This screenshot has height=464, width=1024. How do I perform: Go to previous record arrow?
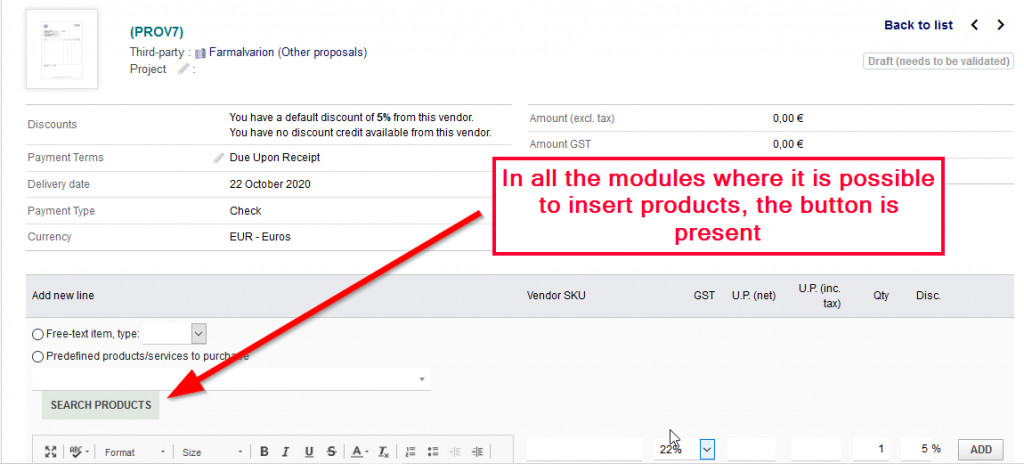(x=974, y=25)
